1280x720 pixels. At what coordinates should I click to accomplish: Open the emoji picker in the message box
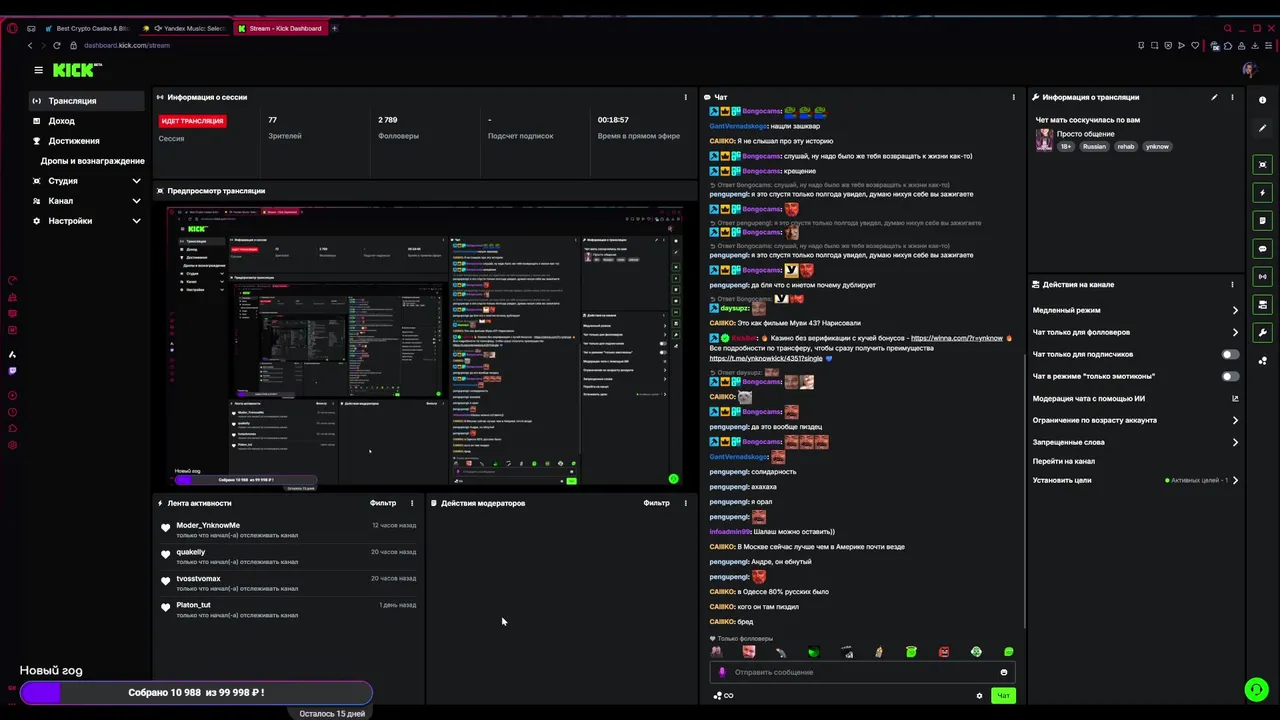1004,672
